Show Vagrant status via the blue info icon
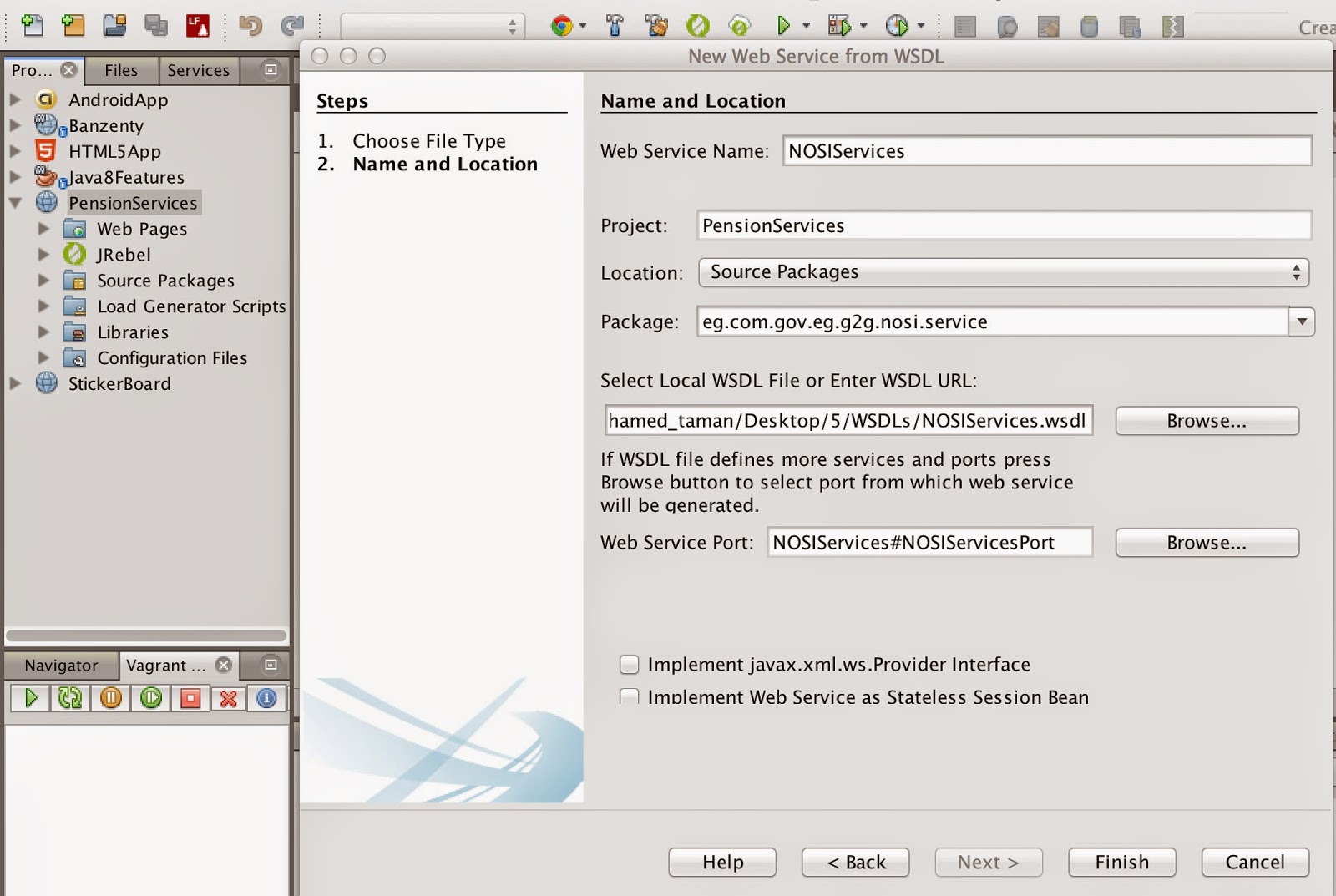The height and width of the screenshot is (896, 1336). click(x=266, y=699)
